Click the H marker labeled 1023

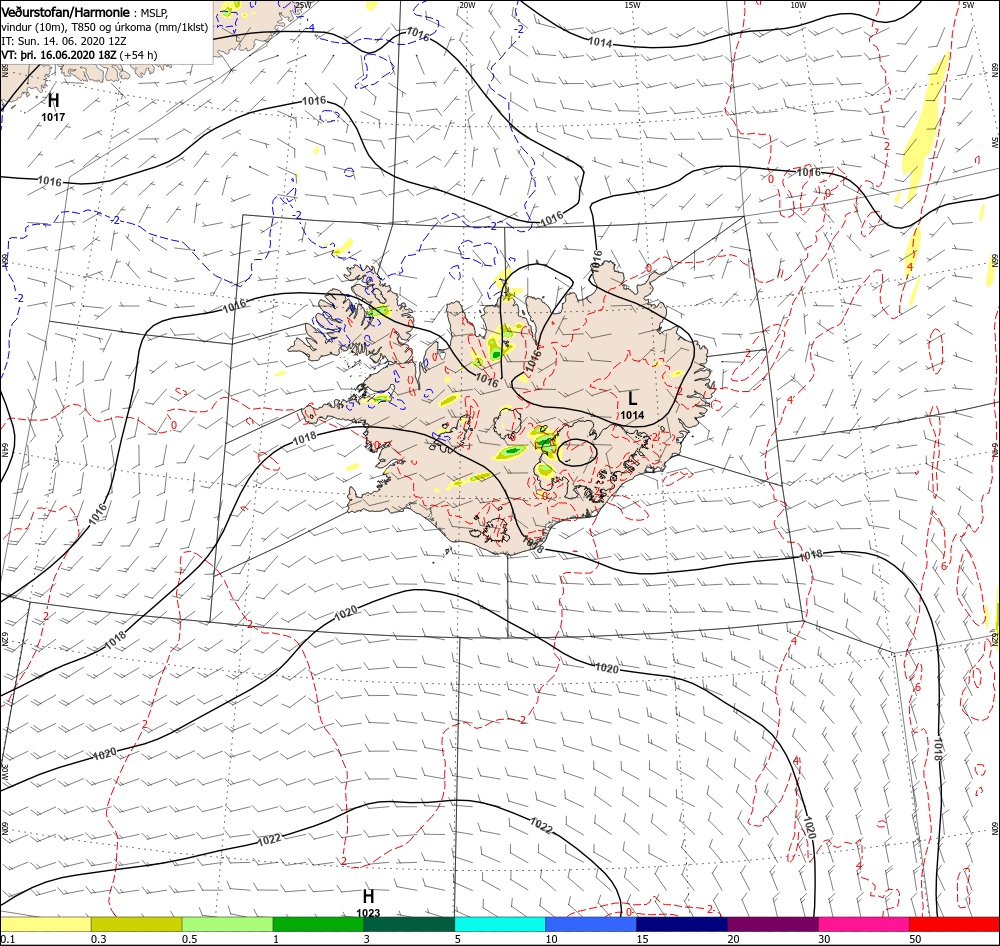pos(368,896)
